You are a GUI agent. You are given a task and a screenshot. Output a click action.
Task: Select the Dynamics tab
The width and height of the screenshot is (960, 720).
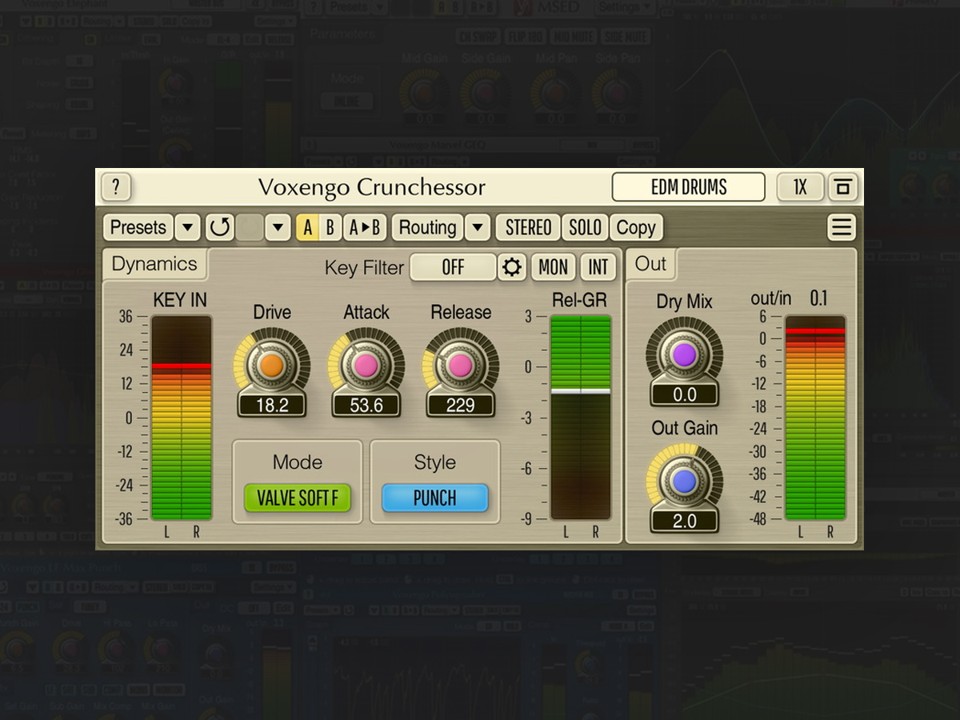pos(154,264)
